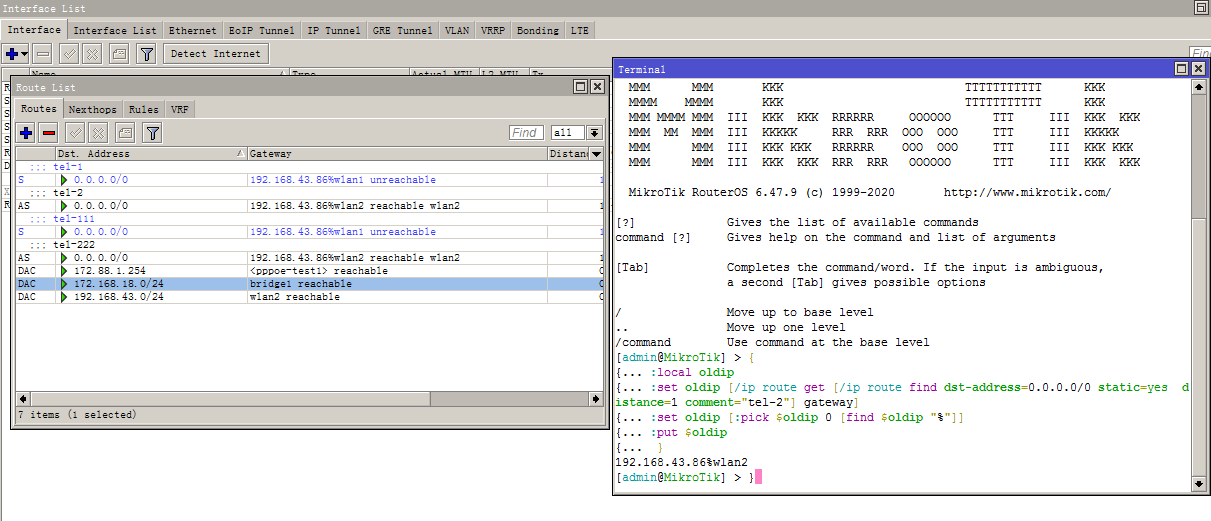This screenshot has height=521, width=1211.
Task: Open the column chooser dropdown after the Distance column
Action: click(597, 154)
